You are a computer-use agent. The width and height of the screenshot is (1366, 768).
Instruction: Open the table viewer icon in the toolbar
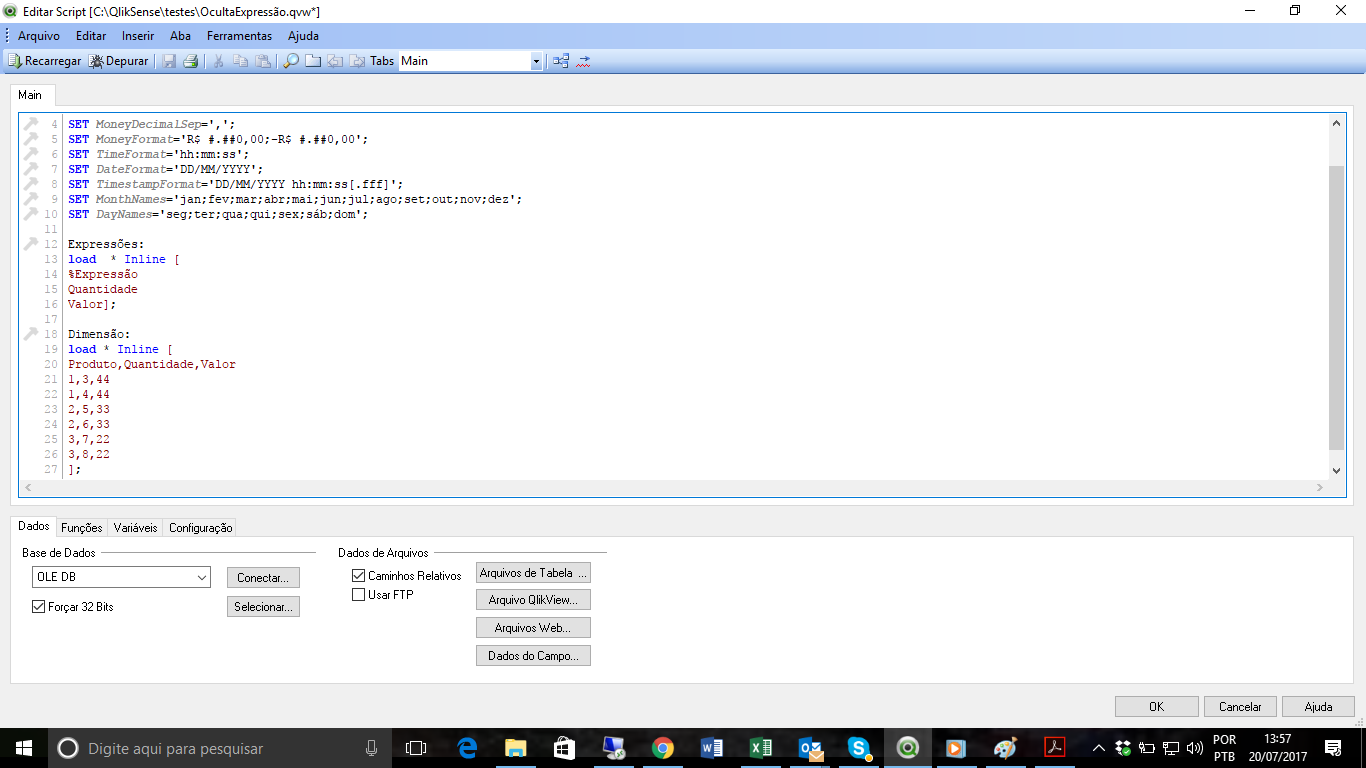[x=561, y=61]
